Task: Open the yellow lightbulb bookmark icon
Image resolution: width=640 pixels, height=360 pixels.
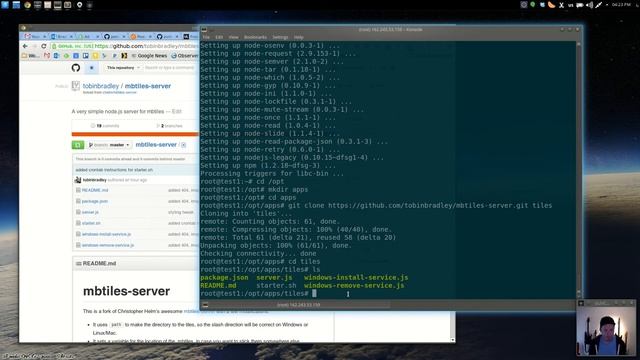Action: coord(96,56)
